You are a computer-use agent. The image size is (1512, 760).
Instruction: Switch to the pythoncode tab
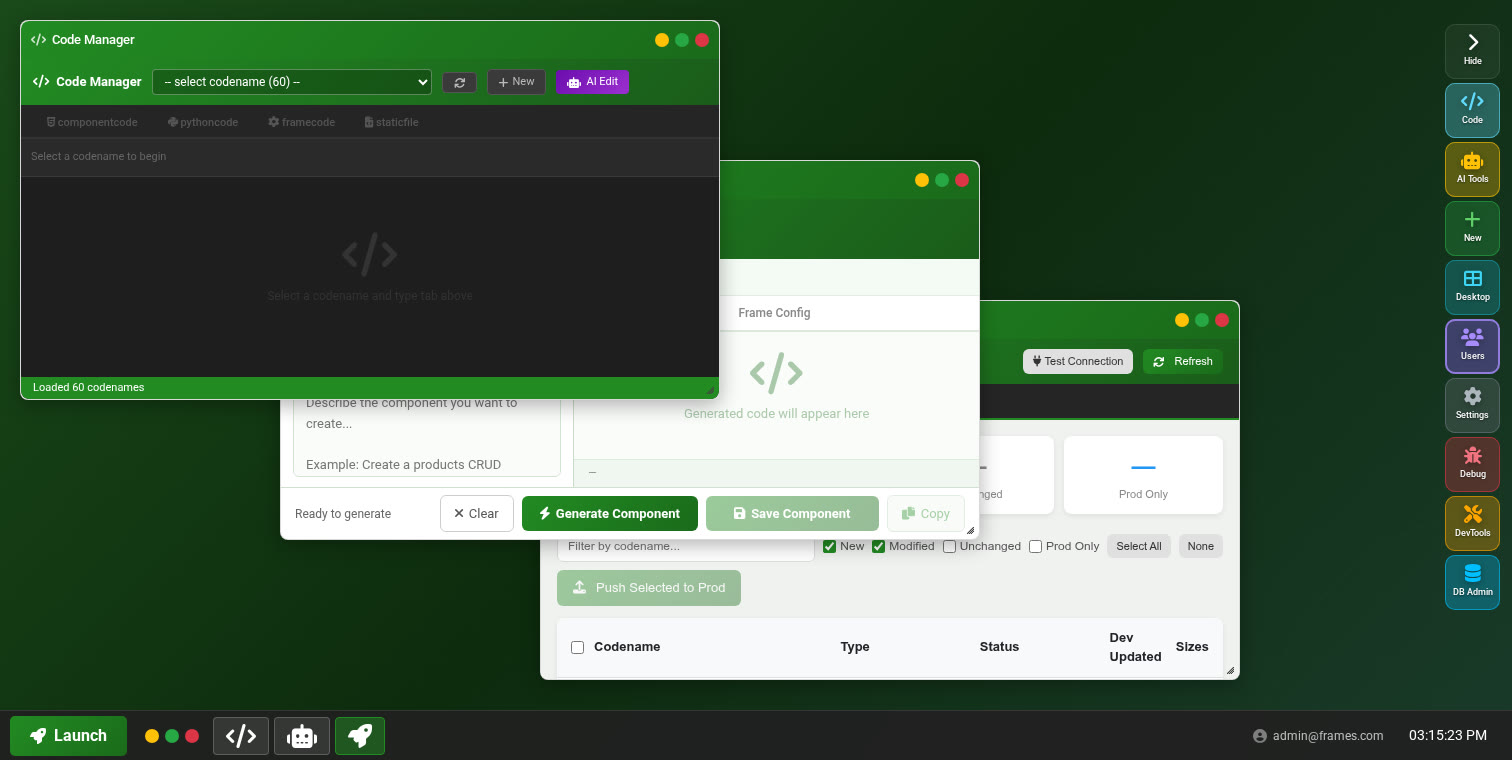click(x=202, y=121)
